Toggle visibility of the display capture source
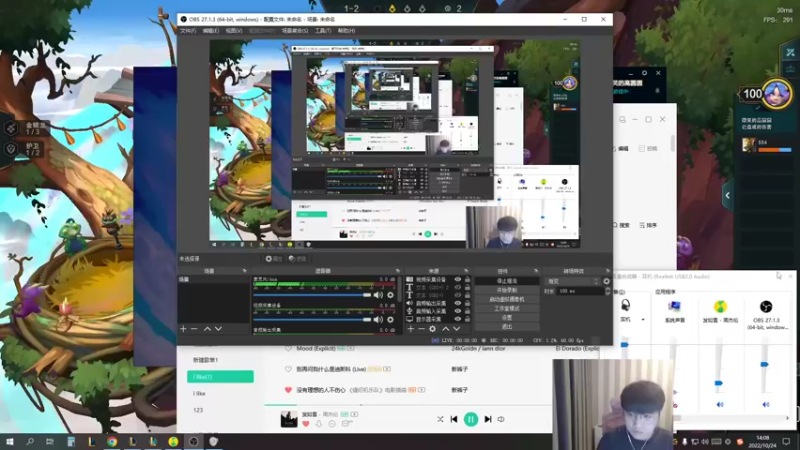Screen dimensions: 800x450 pos(458,319)
